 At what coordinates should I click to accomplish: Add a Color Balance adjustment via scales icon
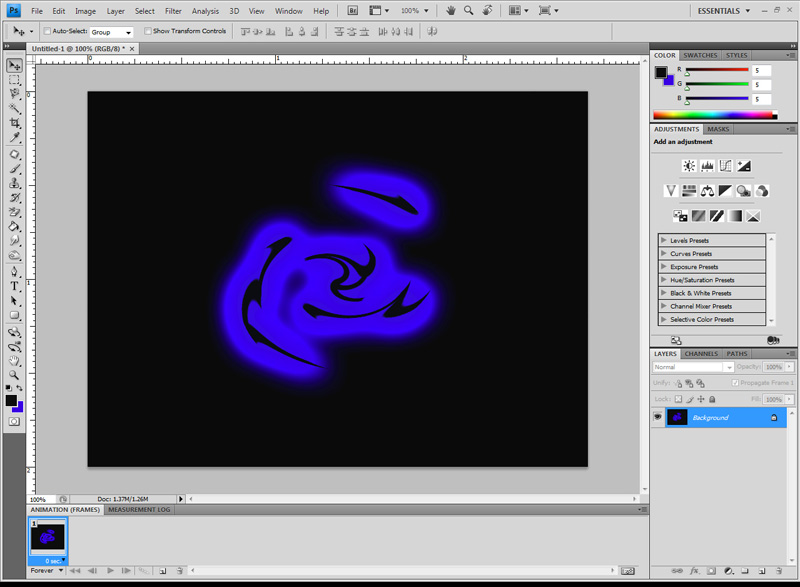(708, 191)
